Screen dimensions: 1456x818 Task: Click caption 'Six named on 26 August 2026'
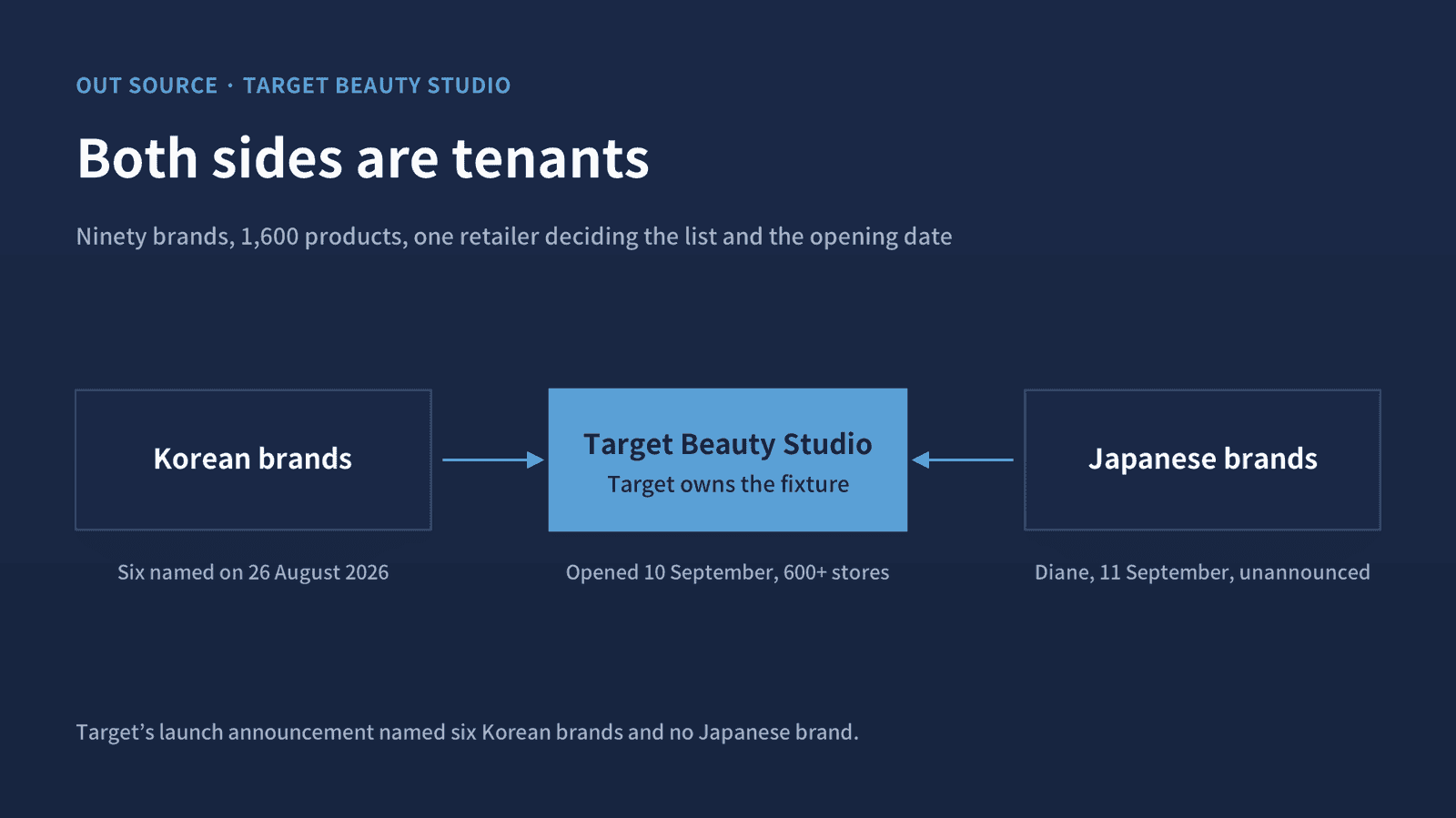coord(253,572)
